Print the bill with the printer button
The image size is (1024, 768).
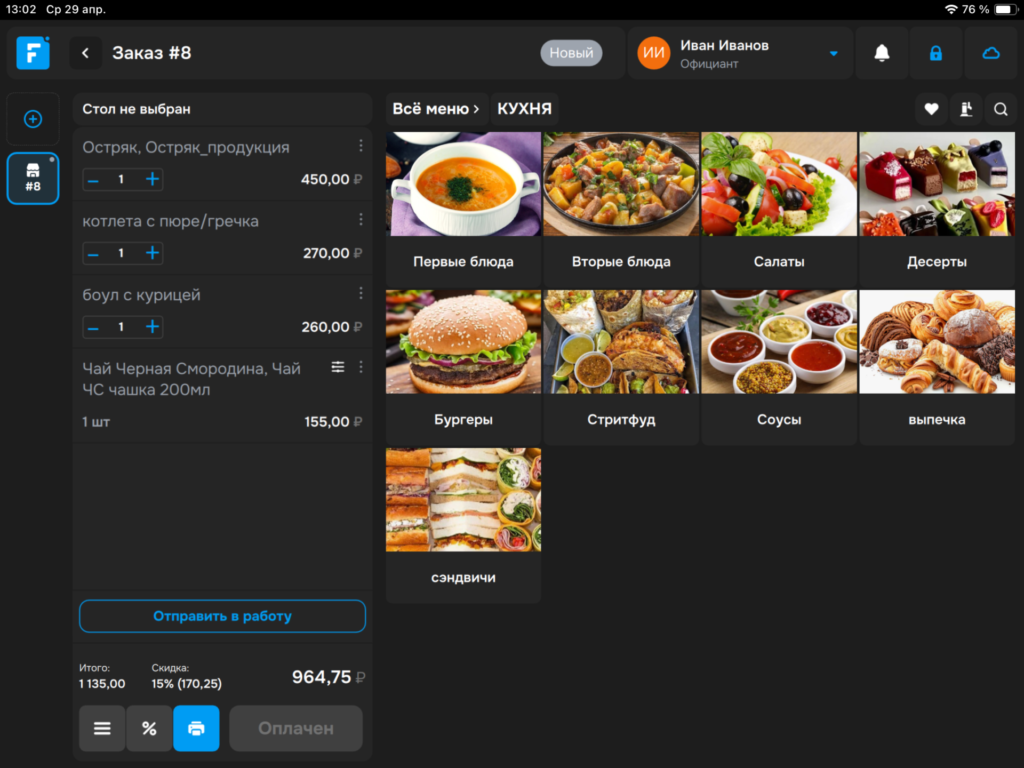196,728
